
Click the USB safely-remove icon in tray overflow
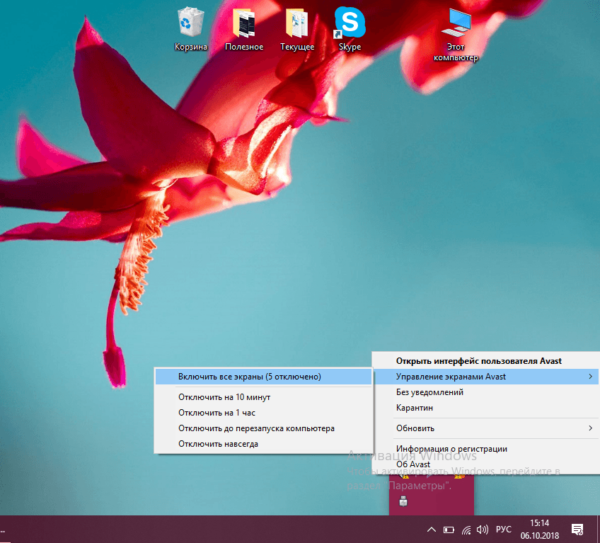tap(403, 501)
